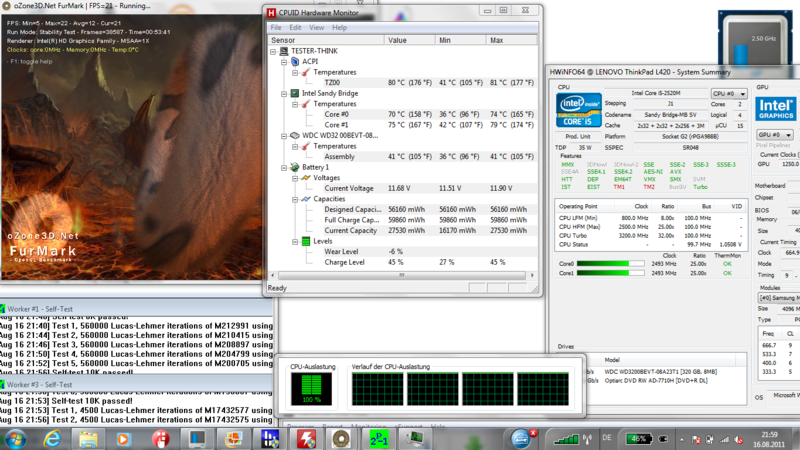800x450 pixels.
Task: Click the Value column header
Action: [409, 40]
